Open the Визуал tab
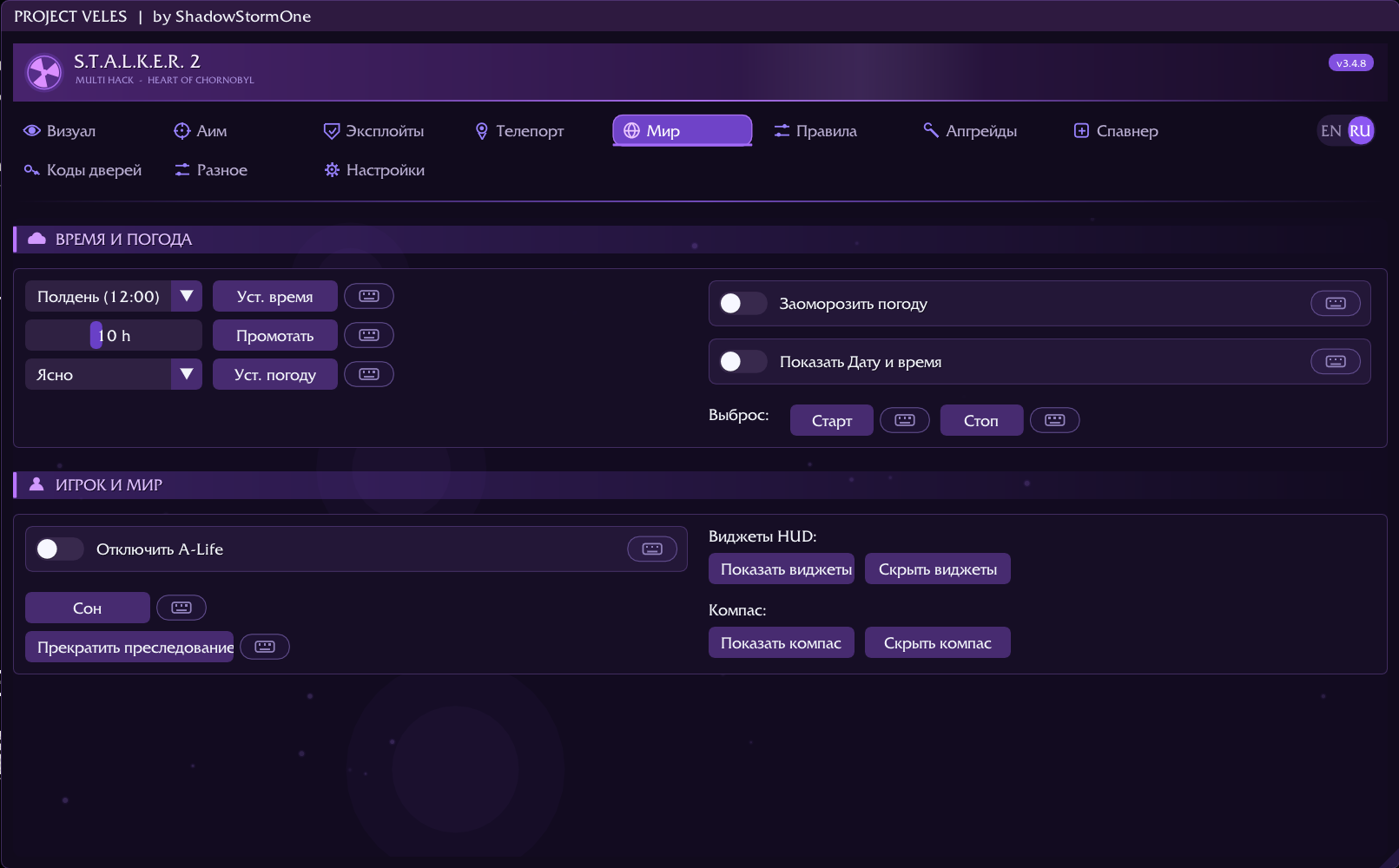The height and width of the screenshot is (868, 1399). [x=60, y=131]
